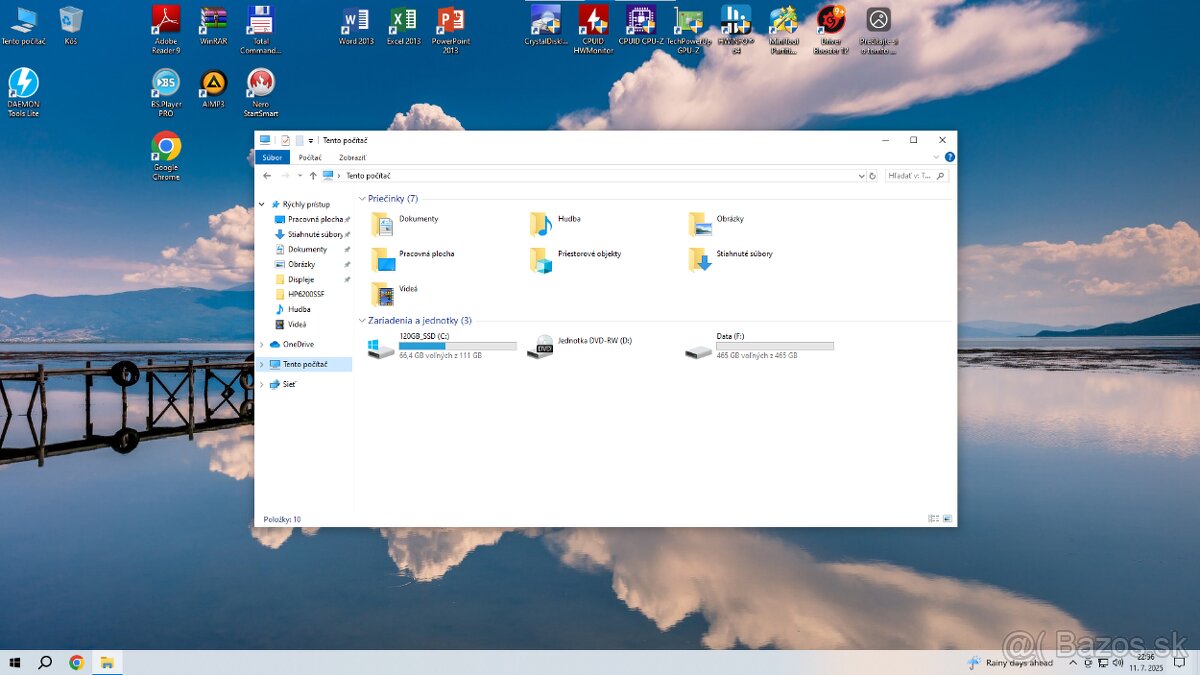This screenshot has width=1200, height=675.
Task: Expand the ribbon with the down chevron
Action: tap(934, 157)
